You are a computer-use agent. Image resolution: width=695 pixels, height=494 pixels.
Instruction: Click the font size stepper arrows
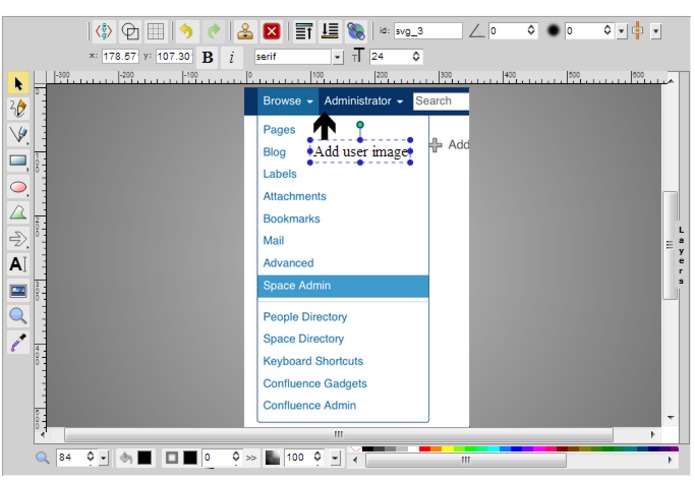click(x=416, y=56)
